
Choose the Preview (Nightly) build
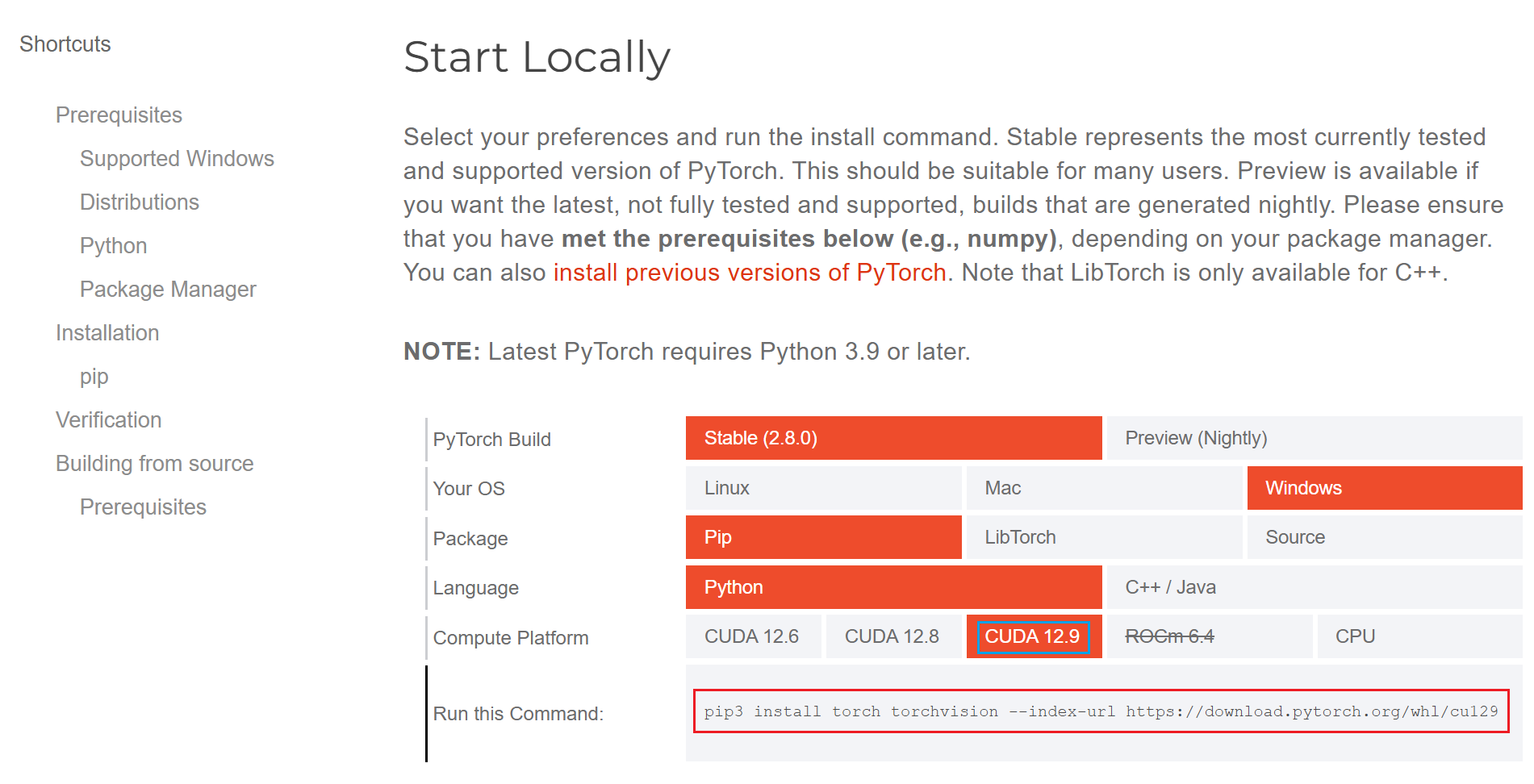click(x=1315, y=438)
